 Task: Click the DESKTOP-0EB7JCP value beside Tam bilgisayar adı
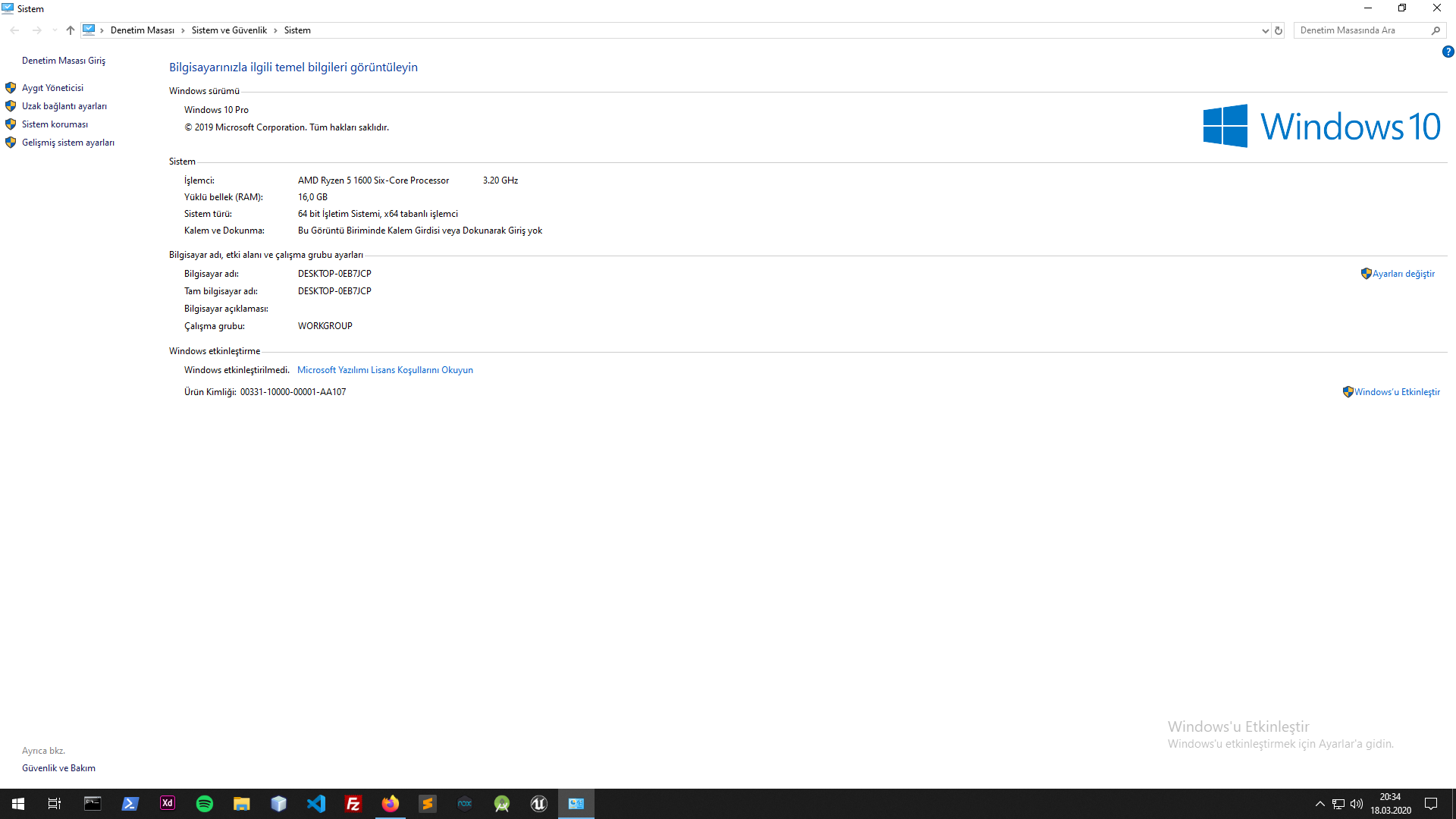334,291
